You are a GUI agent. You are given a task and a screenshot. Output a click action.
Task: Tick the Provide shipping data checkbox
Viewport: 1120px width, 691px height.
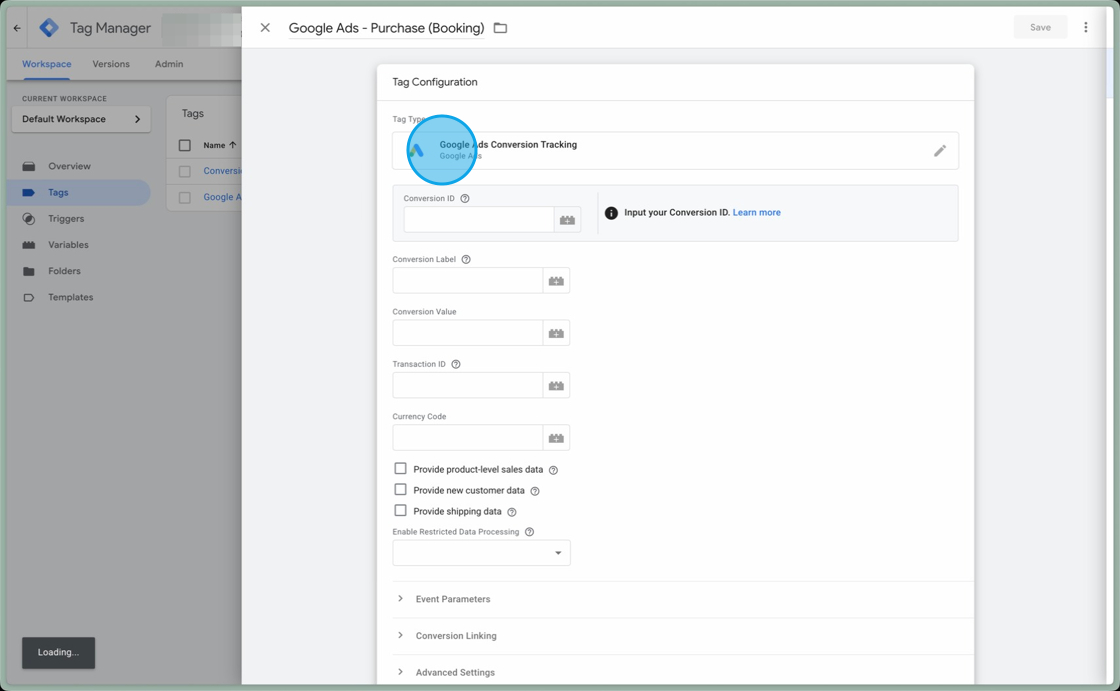tap(400, 511)
